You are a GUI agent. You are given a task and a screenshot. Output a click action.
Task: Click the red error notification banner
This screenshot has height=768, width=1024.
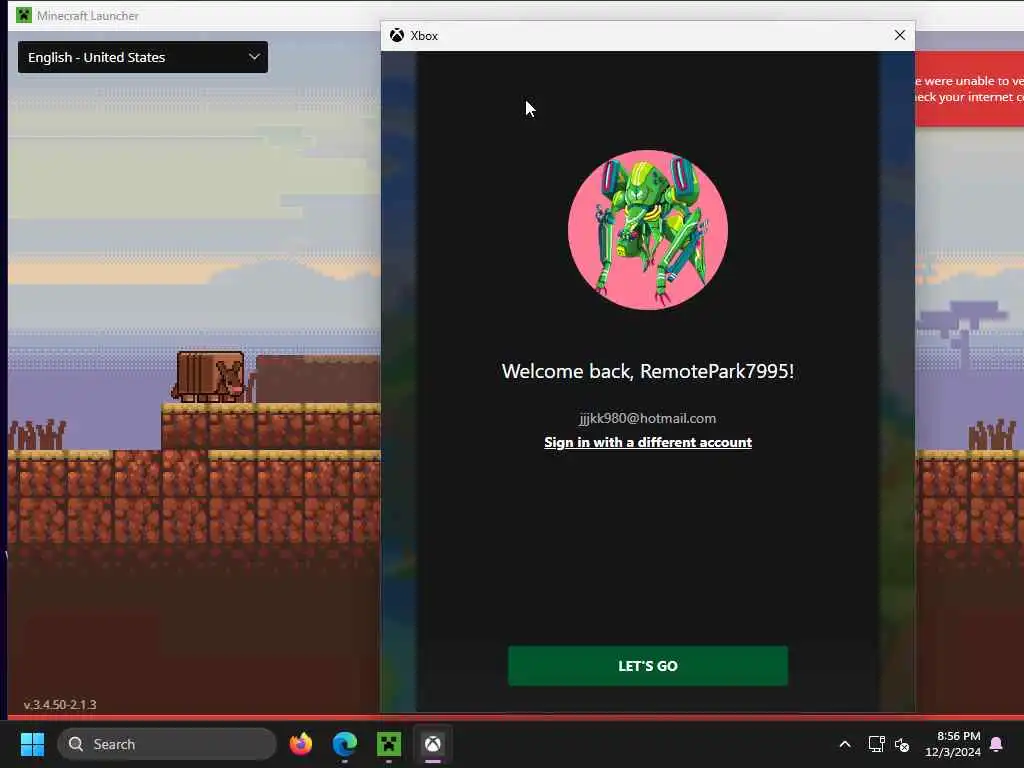point(969,89)
